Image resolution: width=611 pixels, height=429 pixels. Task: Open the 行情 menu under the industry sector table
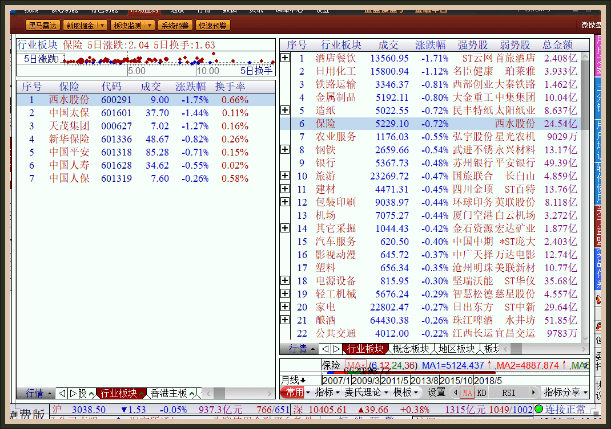[x=302, y=349]
